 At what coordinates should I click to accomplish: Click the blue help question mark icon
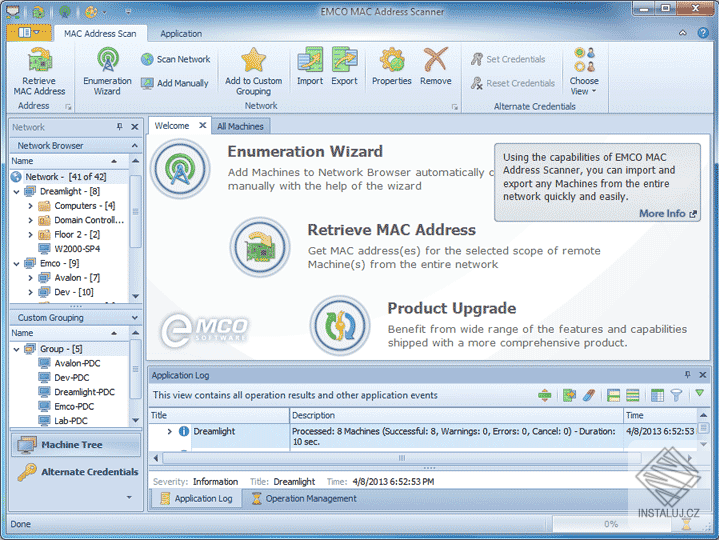703,33
